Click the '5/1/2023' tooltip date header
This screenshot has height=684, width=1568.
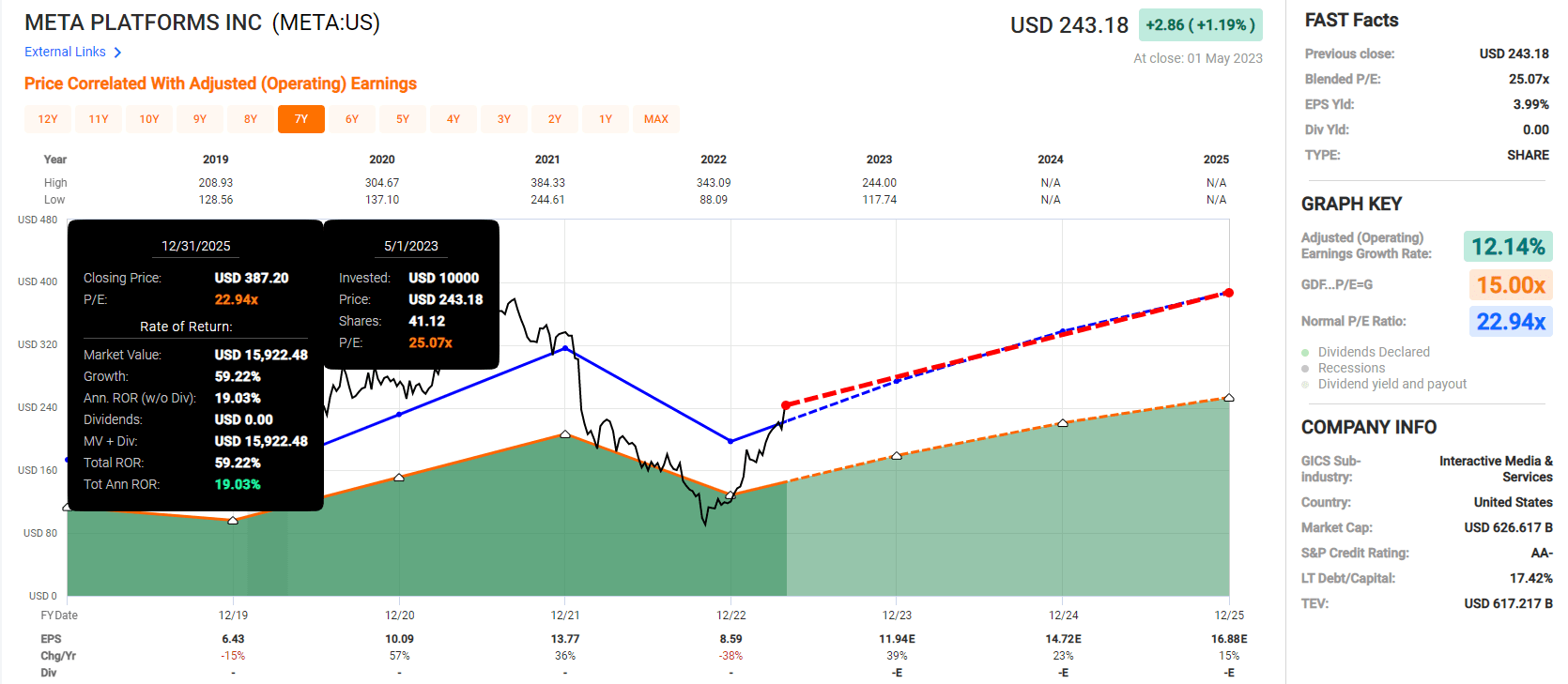click(411, 246)
